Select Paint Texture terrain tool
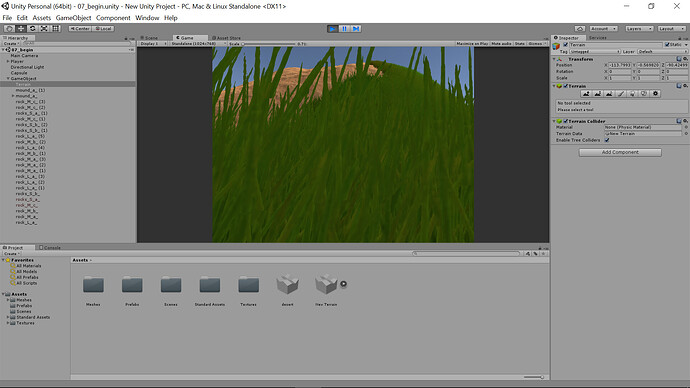This screenshot has height=388, width=690. tap(621, 94)
